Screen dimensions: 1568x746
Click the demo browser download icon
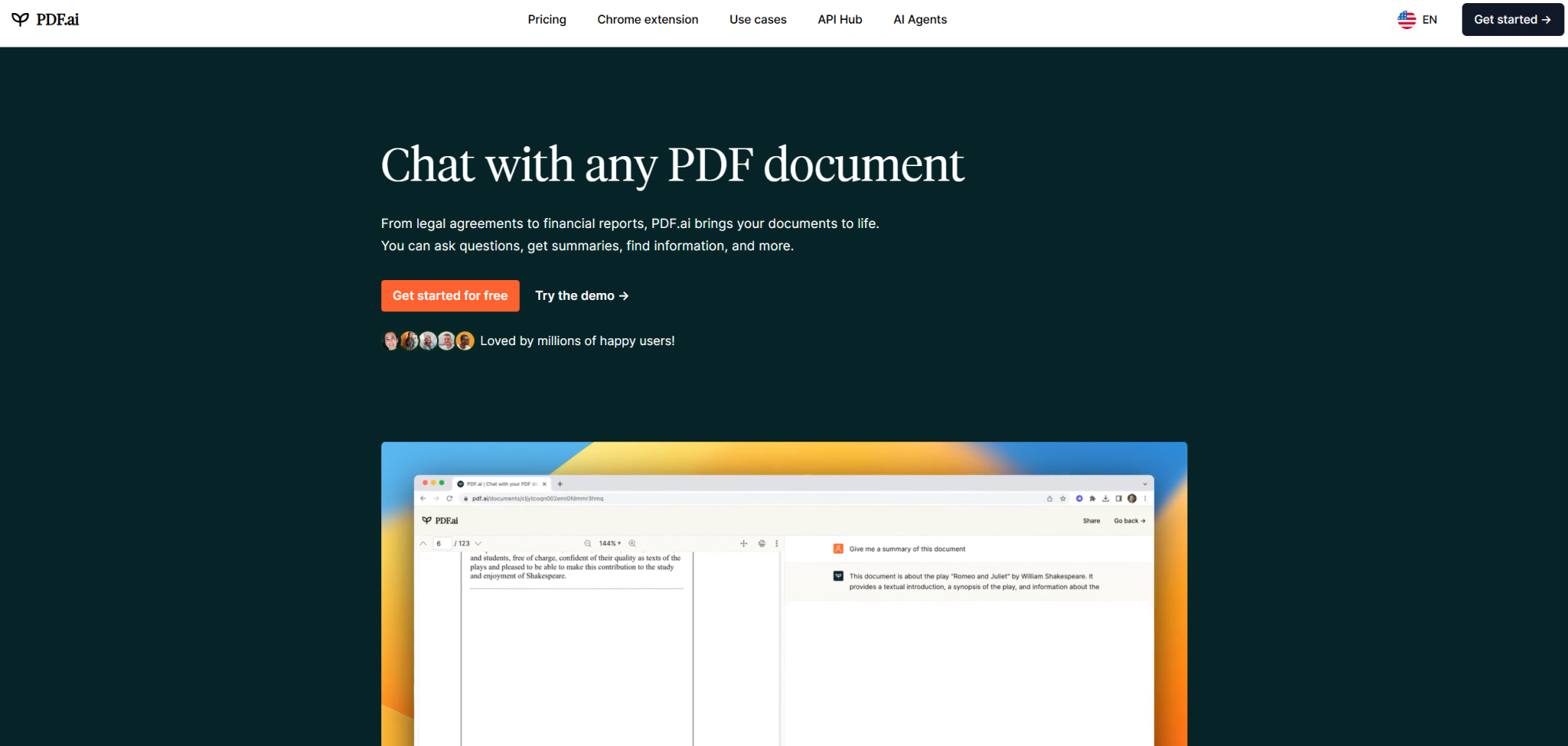pyautogui.click(x=1106, y=498)
